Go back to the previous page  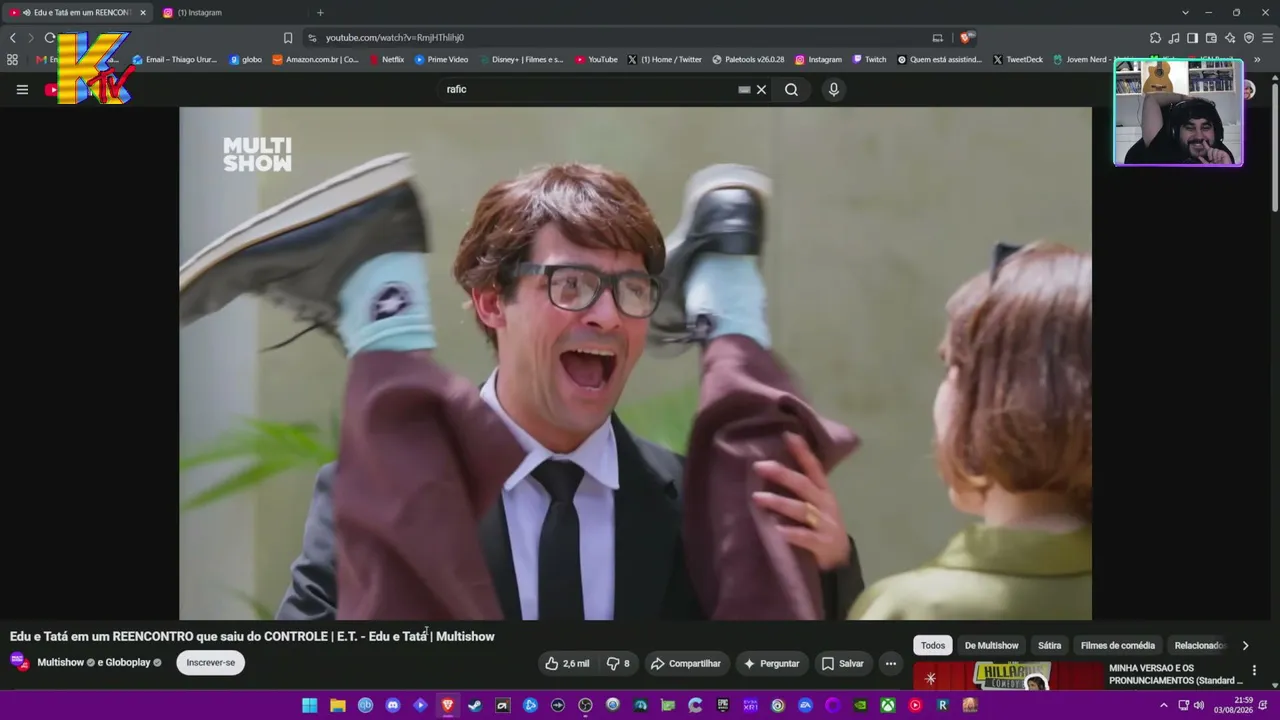click(x=12, y=38)
